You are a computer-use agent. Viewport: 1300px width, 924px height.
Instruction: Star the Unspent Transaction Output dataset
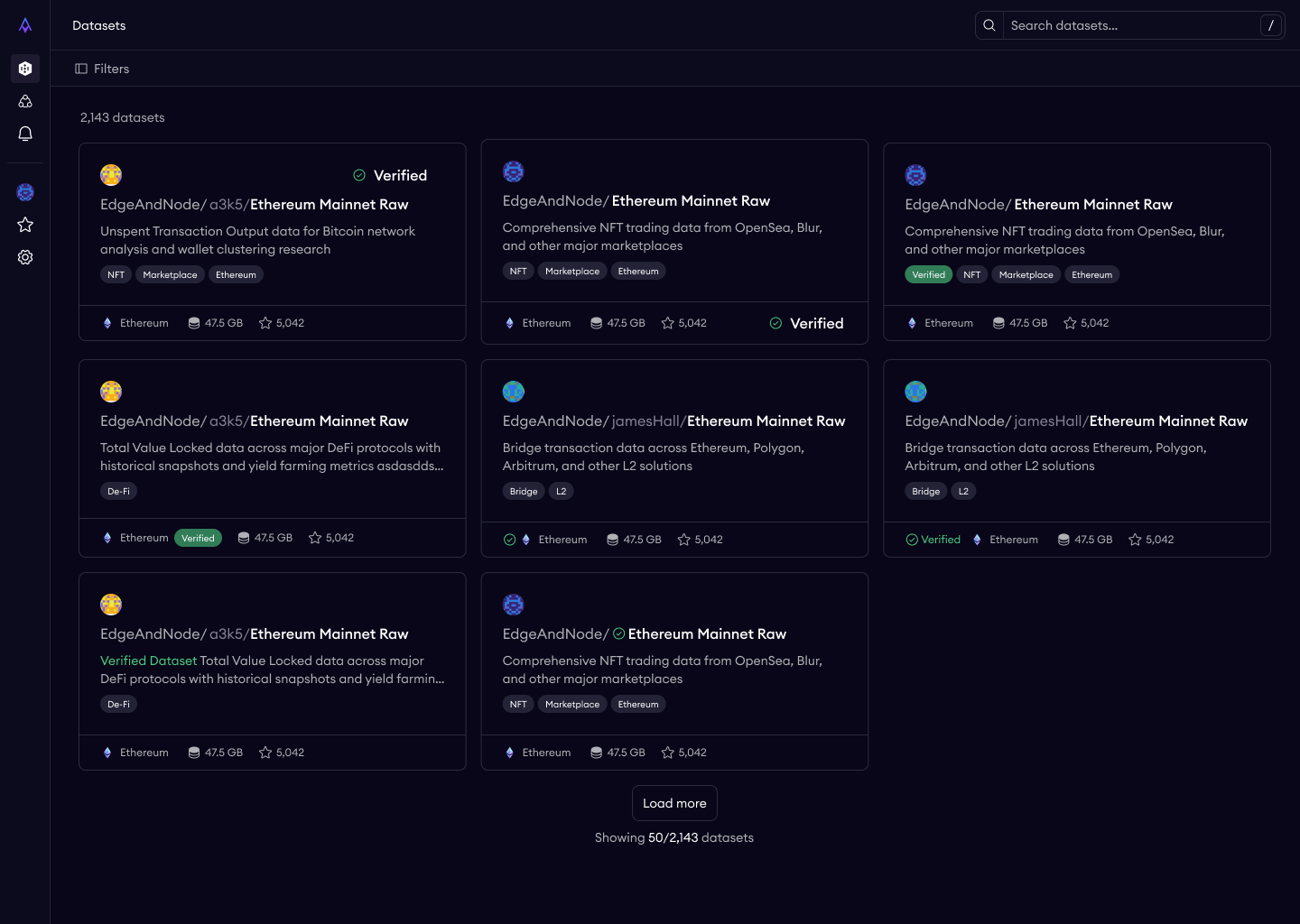(x=265, y=323)
